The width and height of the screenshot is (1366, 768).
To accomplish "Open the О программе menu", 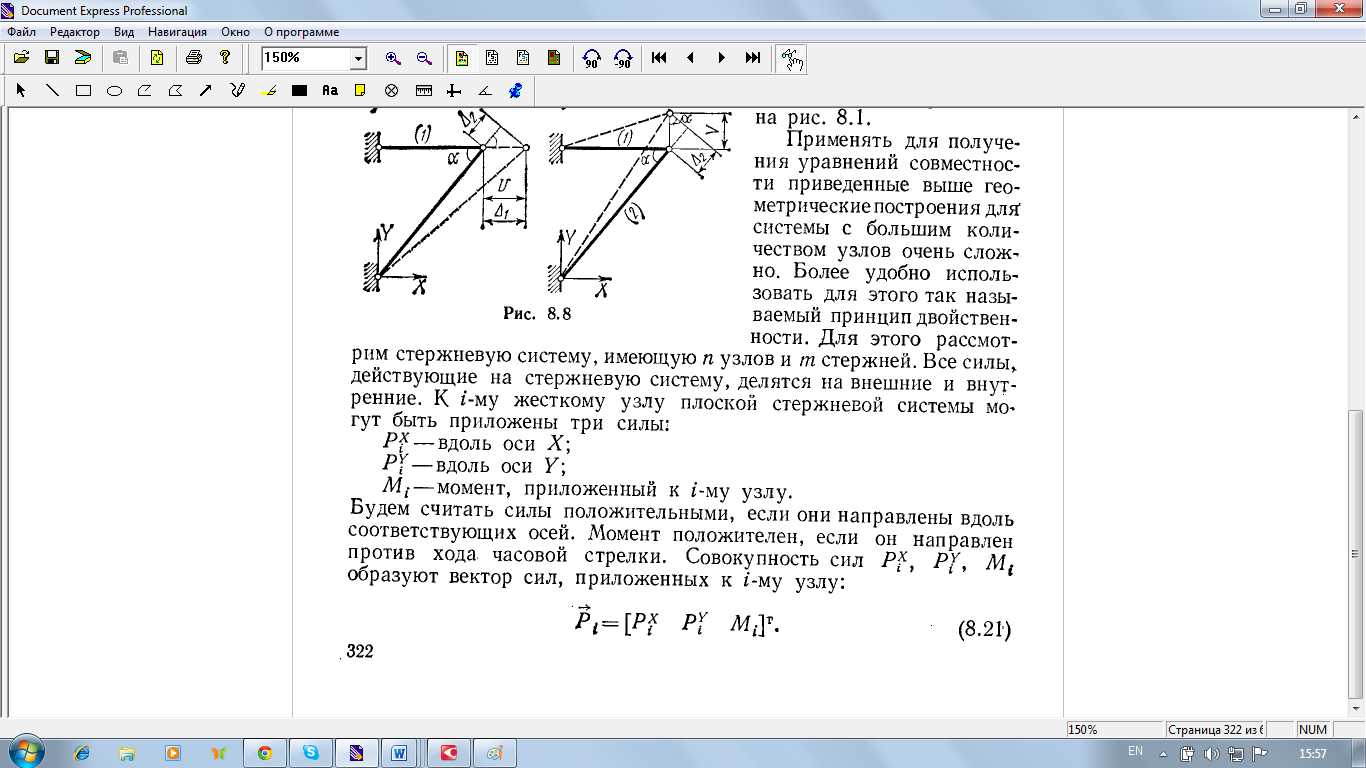I will tap(301, 32).
